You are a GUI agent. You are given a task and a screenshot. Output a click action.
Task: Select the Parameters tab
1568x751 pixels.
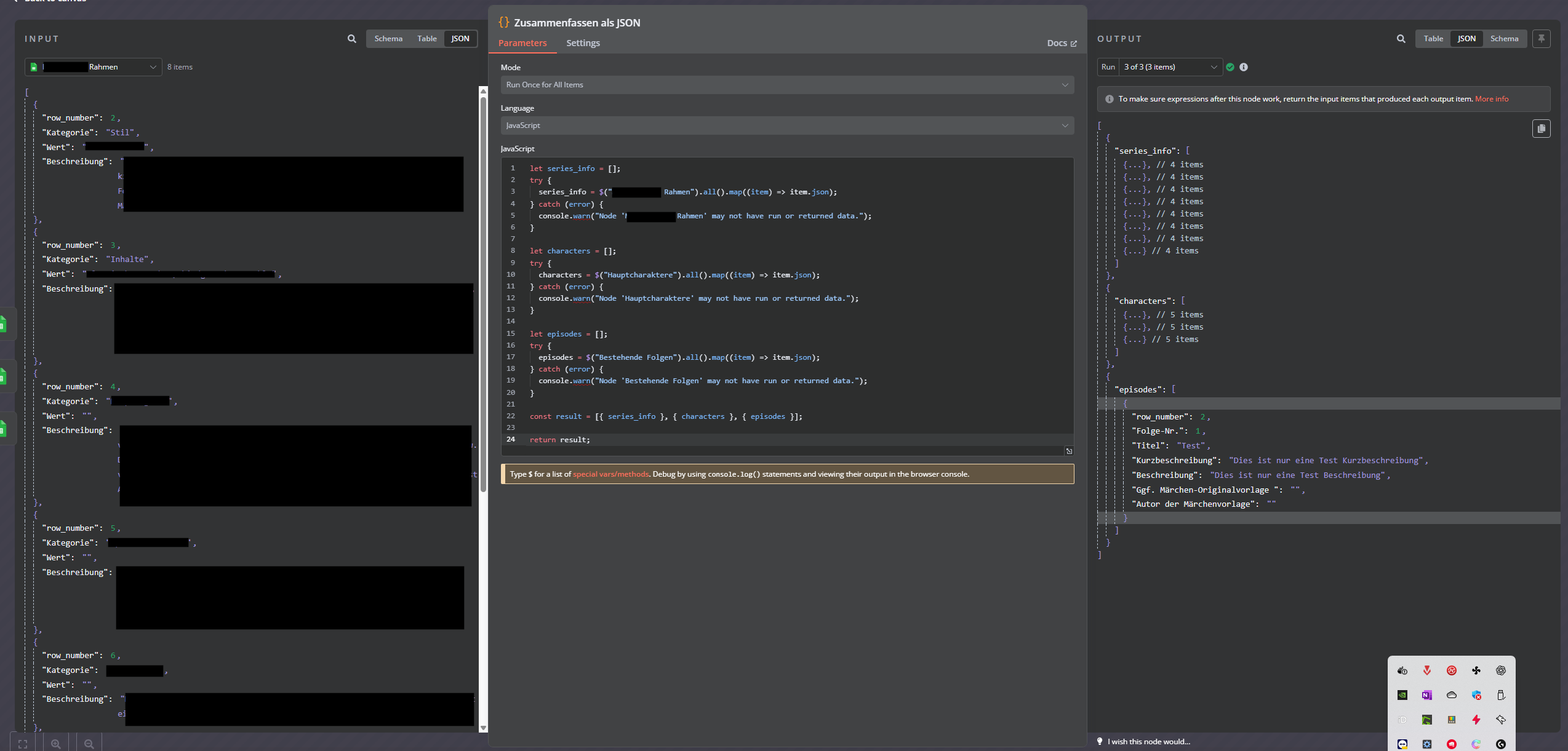coord(522,43)
